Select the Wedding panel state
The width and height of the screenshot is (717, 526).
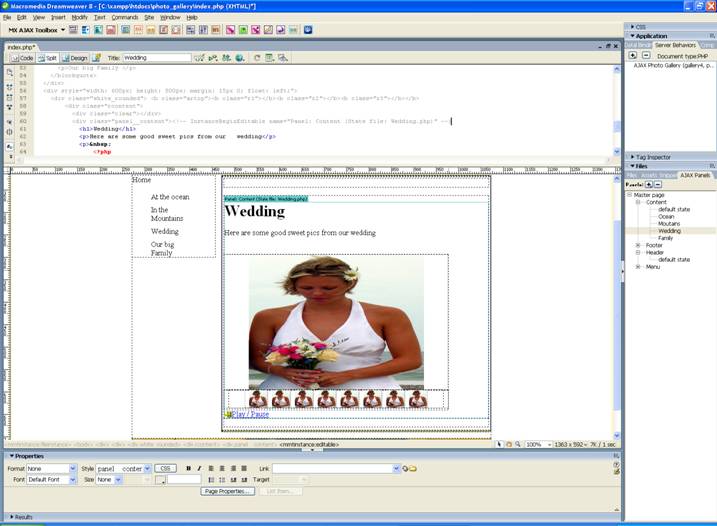(669, 231)
